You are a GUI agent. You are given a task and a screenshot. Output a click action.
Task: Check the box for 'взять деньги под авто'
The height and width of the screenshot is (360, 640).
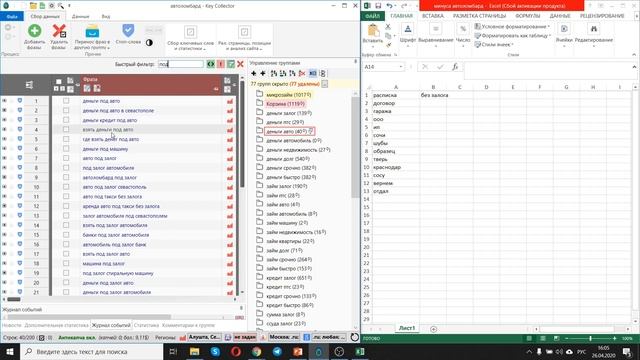pyautogui.click(x=66, y=129)
